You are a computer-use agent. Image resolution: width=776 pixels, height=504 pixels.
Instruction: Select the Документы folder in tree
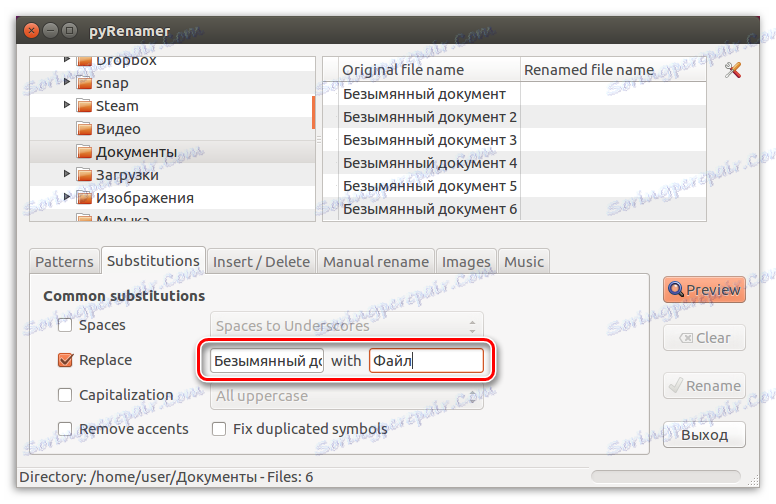point(171,151)
